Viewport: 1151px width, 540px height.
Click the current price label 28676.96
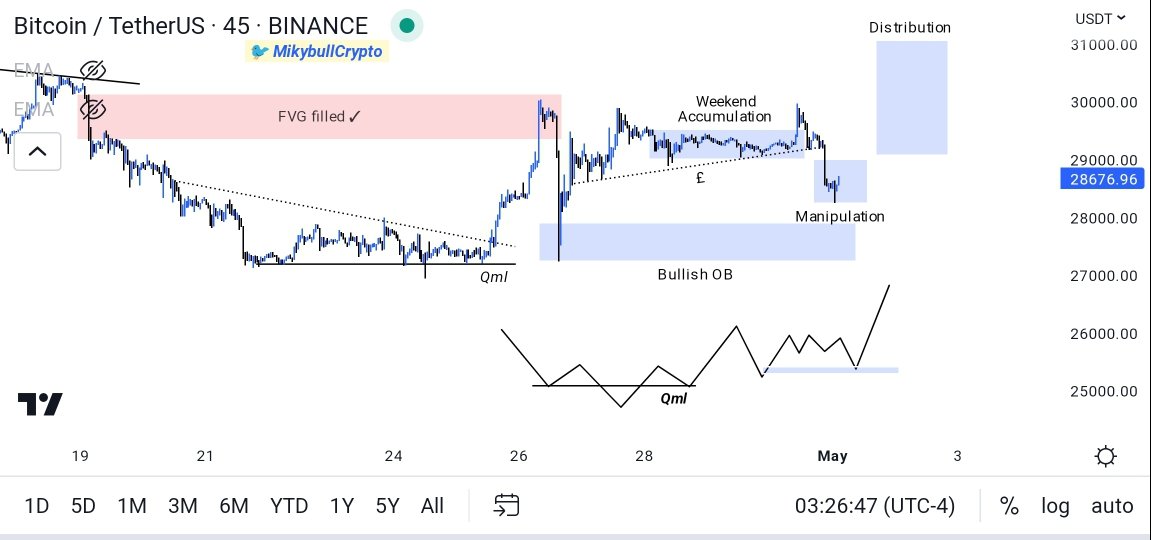[1102, 179]
